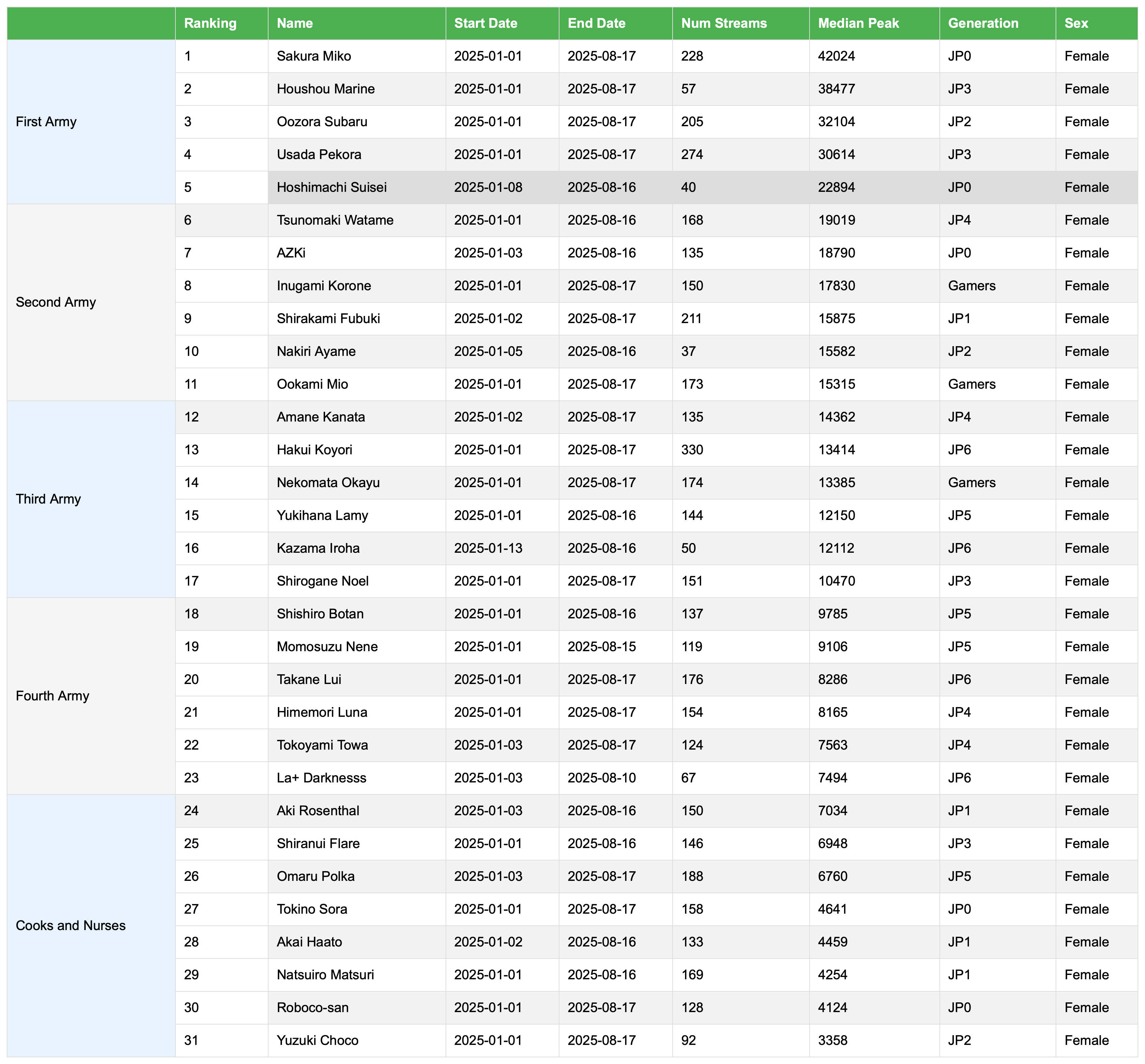Click start date 2025-01-08
Image resolution: width=1145 pixels, height=1064 pixels.
488,187
